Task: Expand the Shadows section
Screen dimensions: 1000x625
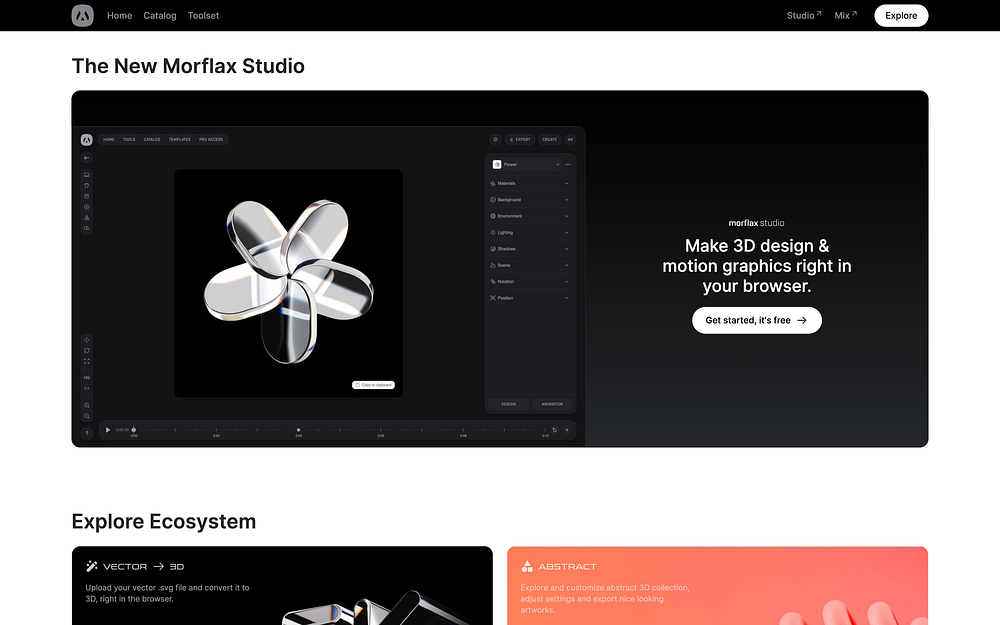Action: [x=529, y=249]
